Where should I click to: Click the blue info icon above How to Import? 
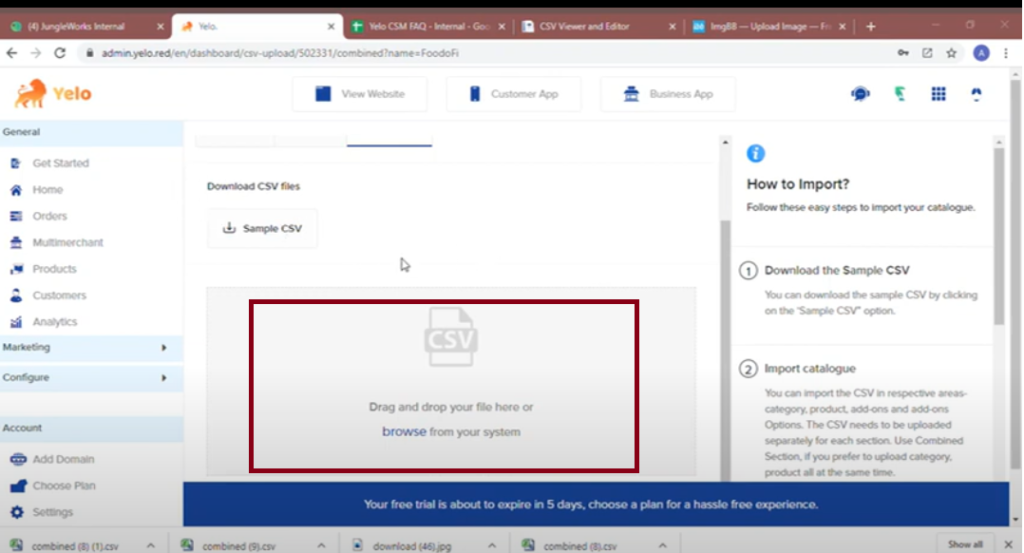click(x=756, y=153)
